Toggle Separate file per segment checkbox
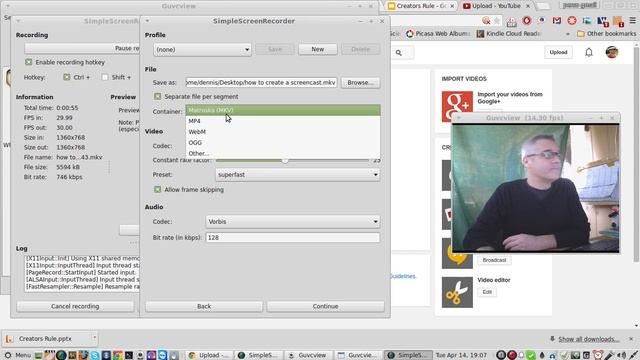The image size is (640, 360). tap(158, 97)
